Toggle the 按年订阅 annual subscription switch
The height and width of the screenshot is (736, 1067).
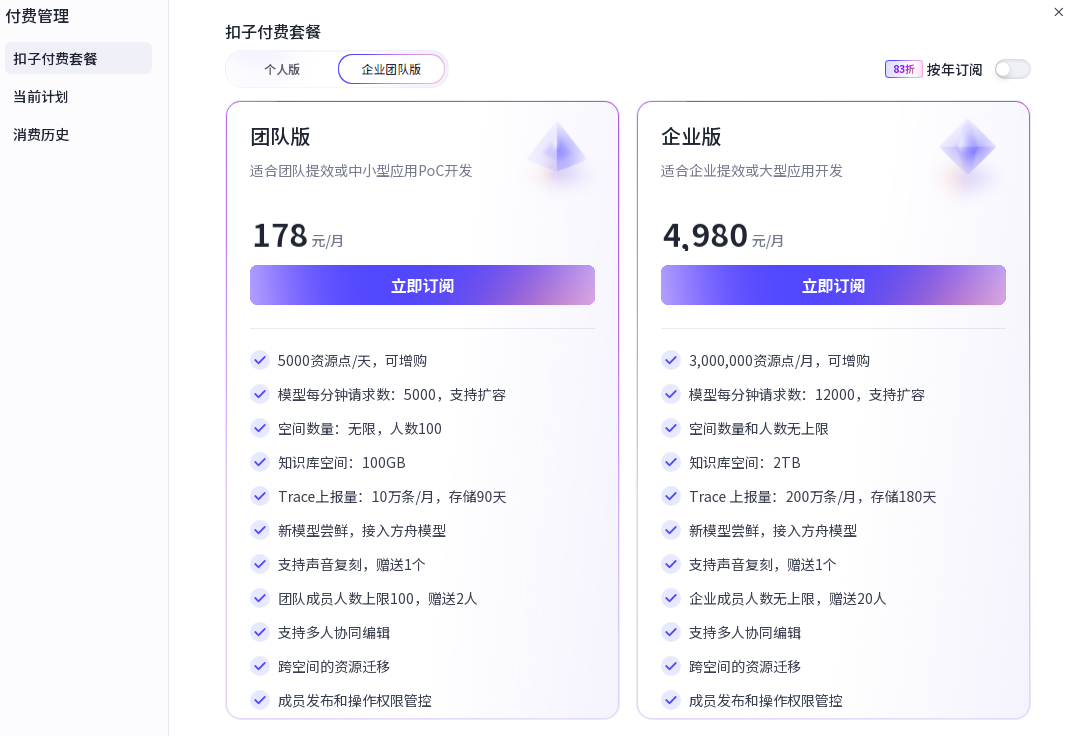pyautogui.click(x=1012, y=69)
